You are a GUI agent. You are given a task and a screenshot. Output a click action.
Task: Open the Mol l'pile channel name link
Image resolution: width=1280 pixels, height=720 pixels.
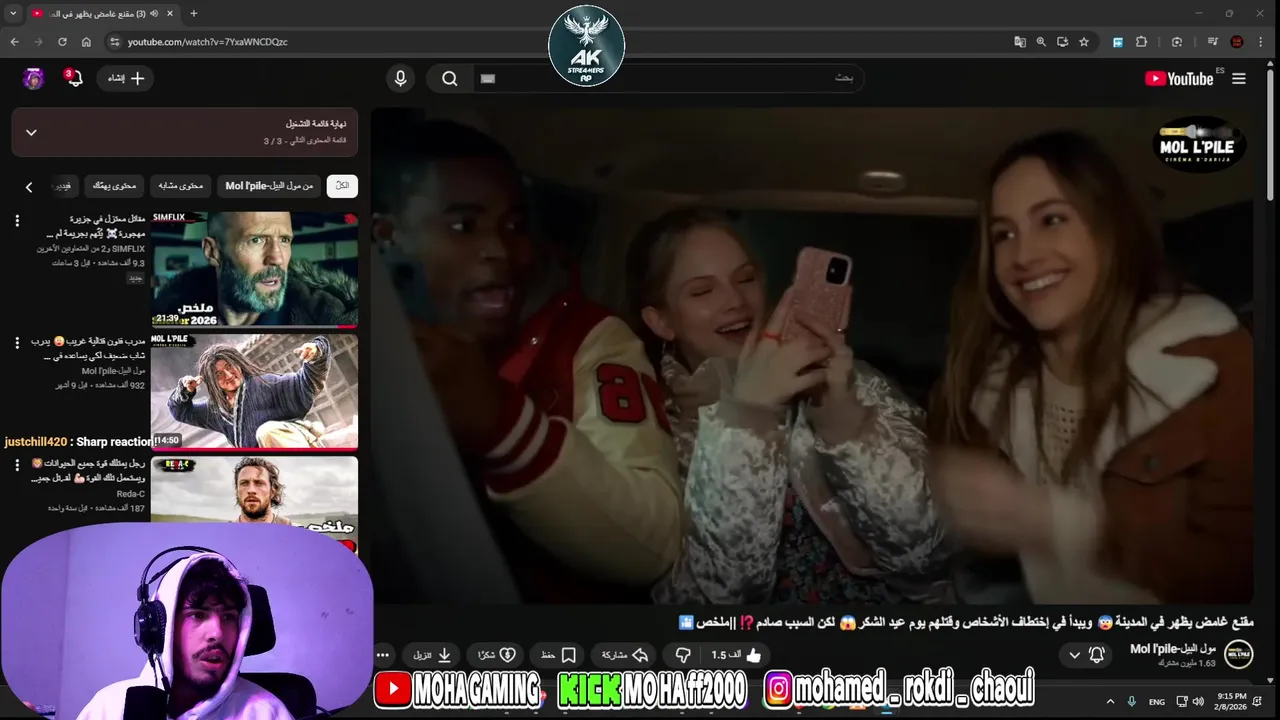(1173, 649)
